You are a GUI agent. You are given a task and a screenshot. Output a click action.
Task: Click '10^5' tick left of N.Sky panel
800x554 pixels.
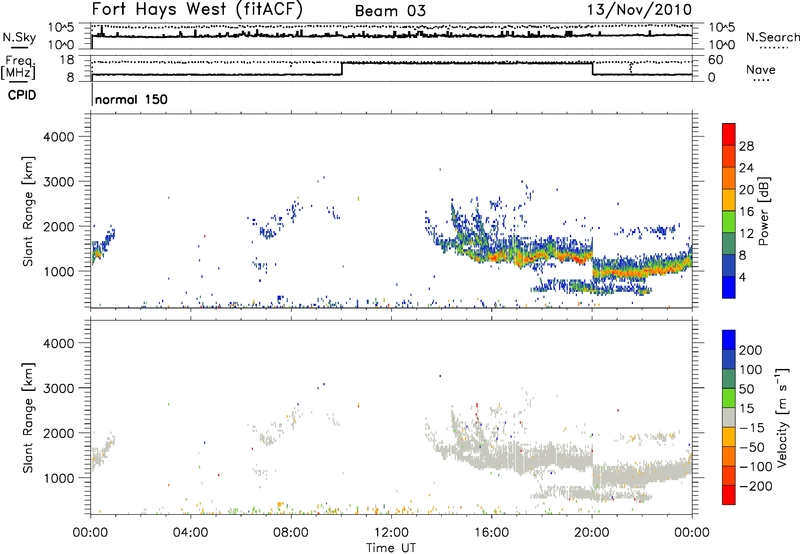pyautogui.click(x=61, y=28)
